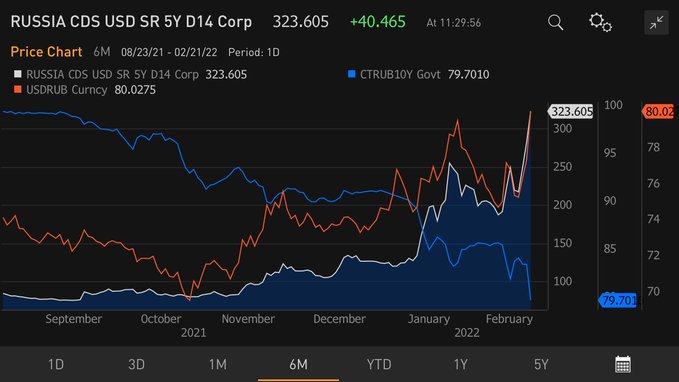Click the 85 middle axis value

[610, 249]
